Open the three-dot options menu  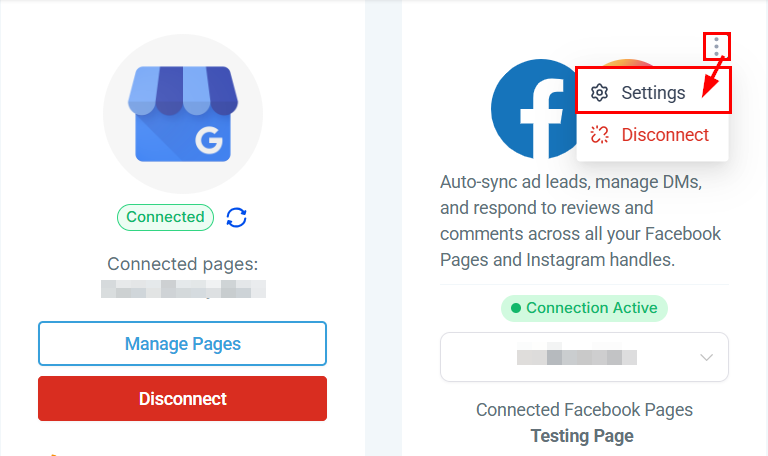[x=716, y=46]
